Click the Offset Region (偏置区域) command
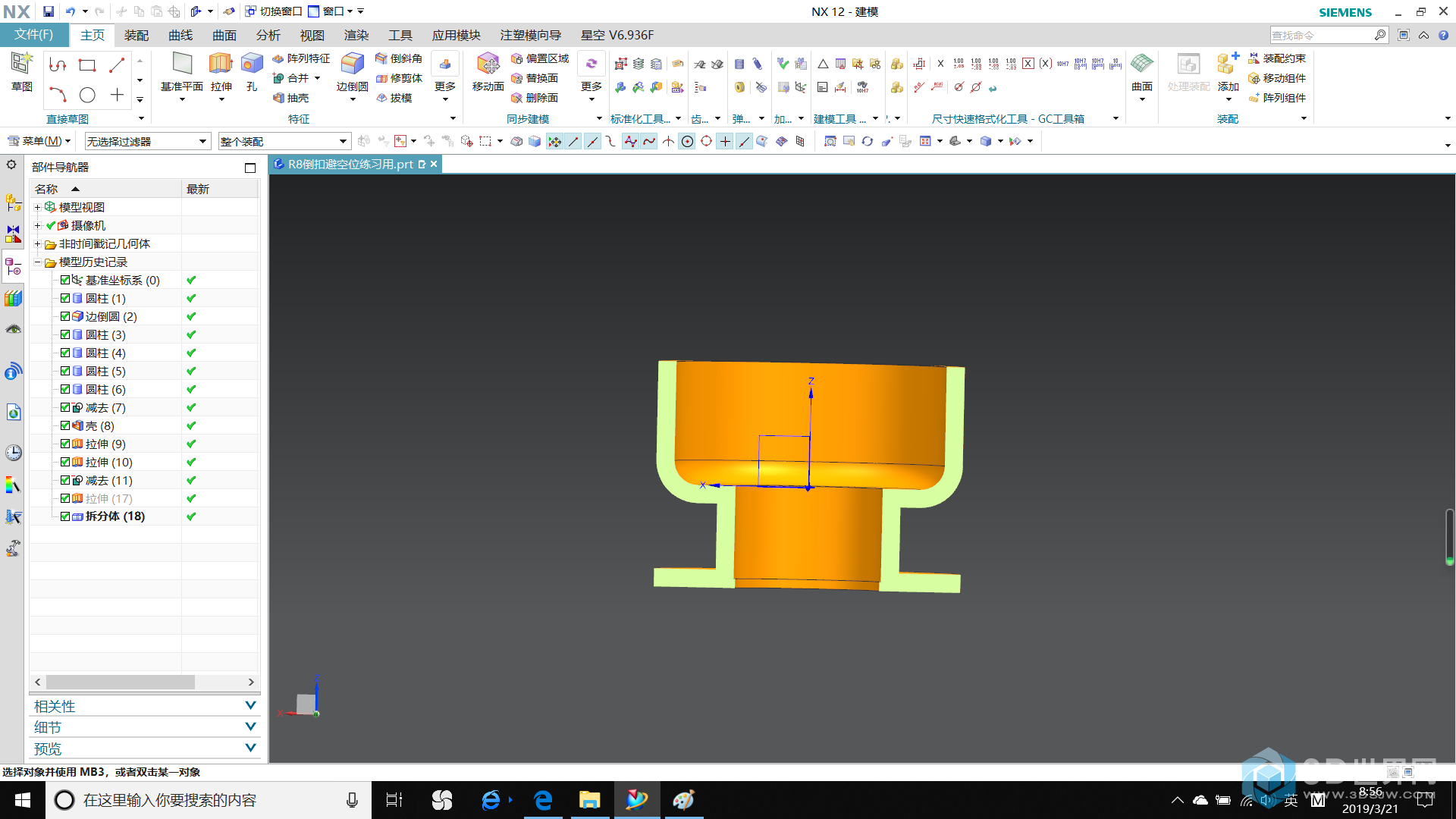 [x=540, y=58]
